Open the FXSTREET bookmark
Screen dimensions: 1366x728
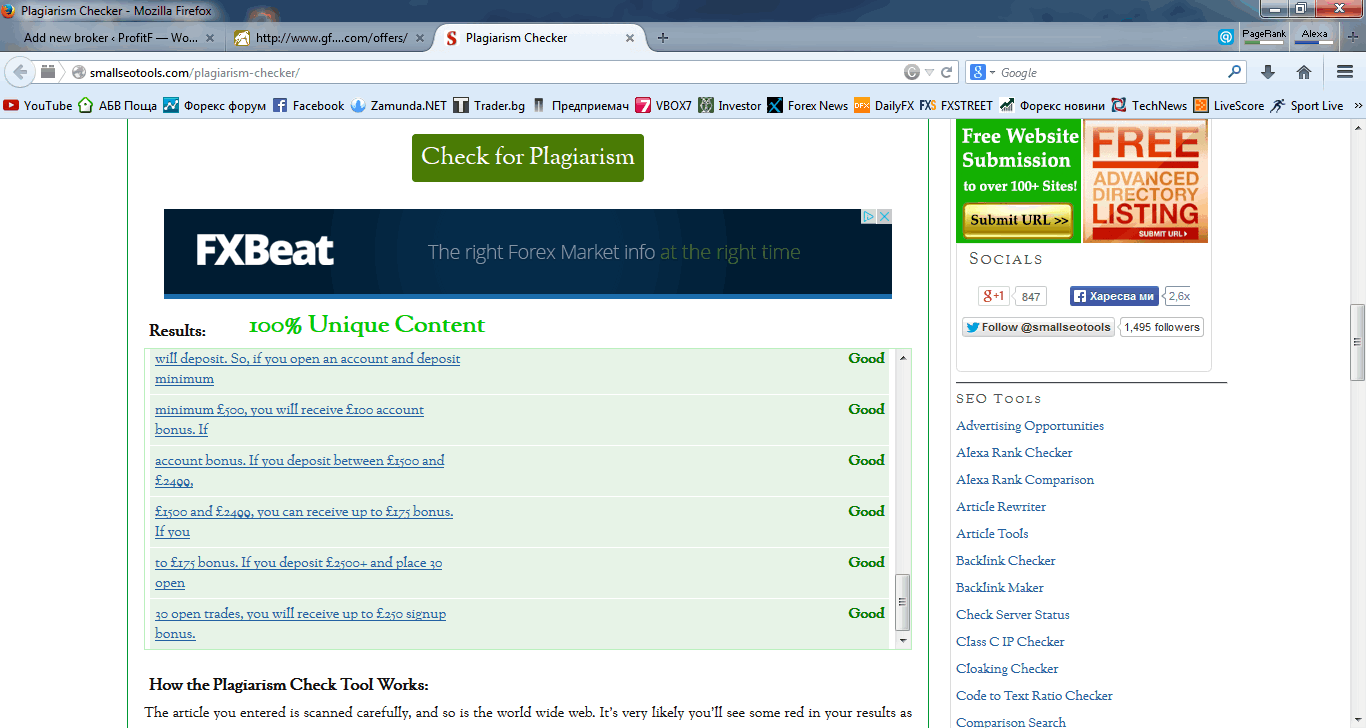[x=957, y=105]
